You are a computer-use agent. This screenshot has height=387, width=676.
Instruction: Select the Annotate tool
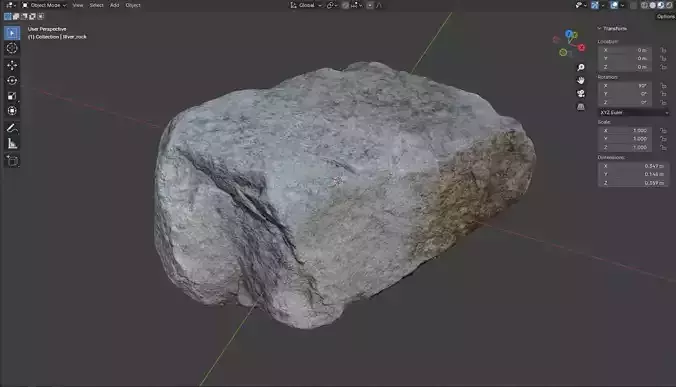(x=12, y=128)
